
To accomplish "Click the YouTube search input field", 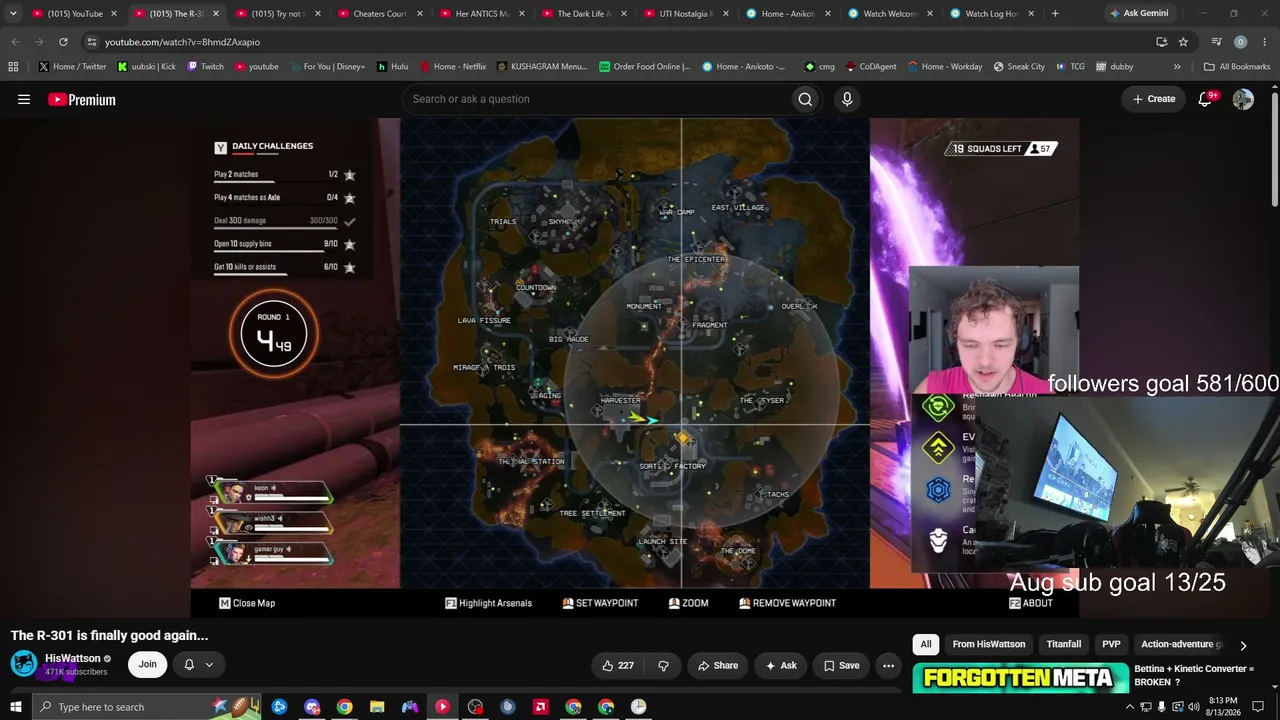I will pyautogui.click(x=595, y=99).
